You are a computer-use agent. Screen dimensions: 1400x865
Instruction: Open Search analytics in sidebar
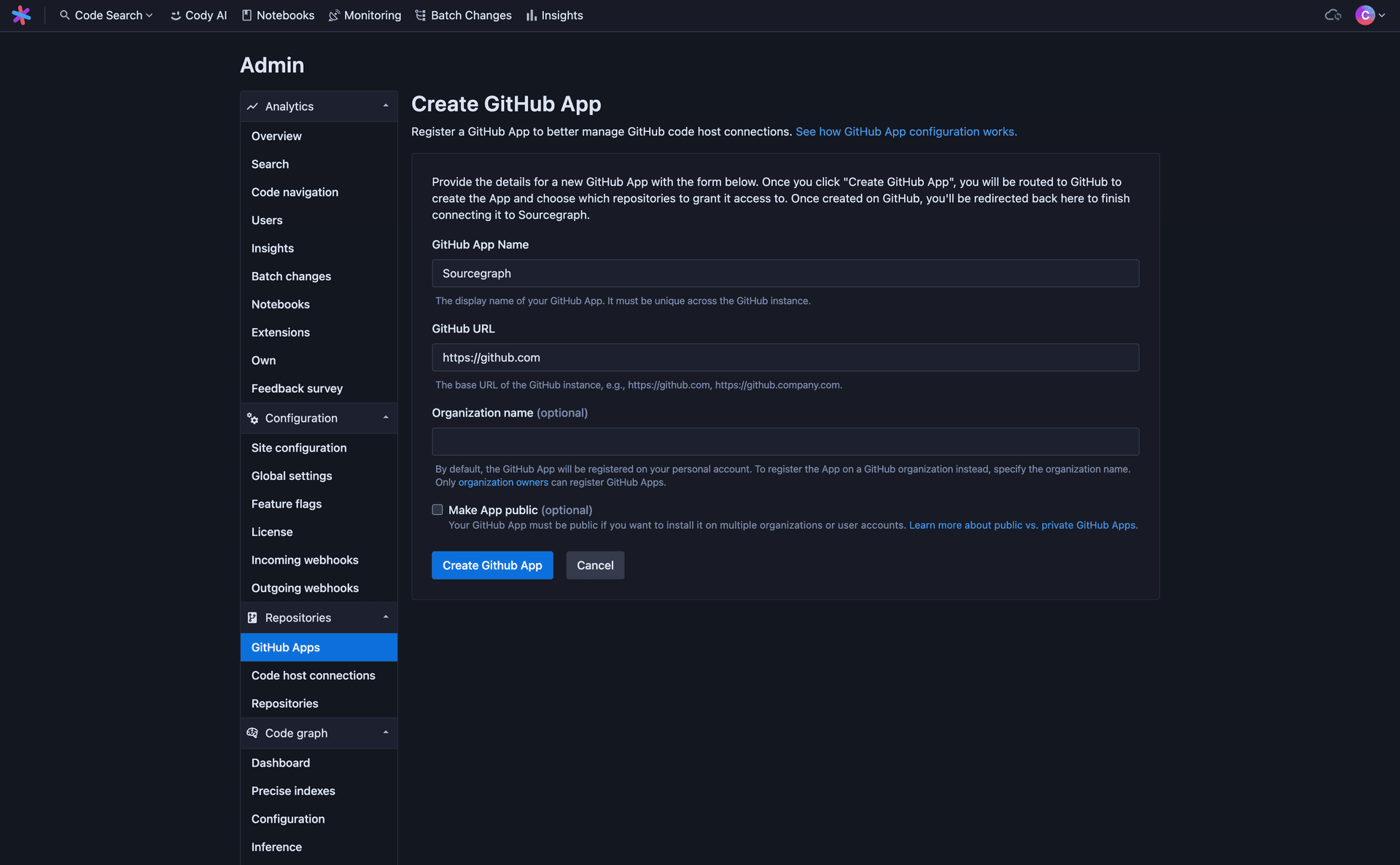click(319, 164)
